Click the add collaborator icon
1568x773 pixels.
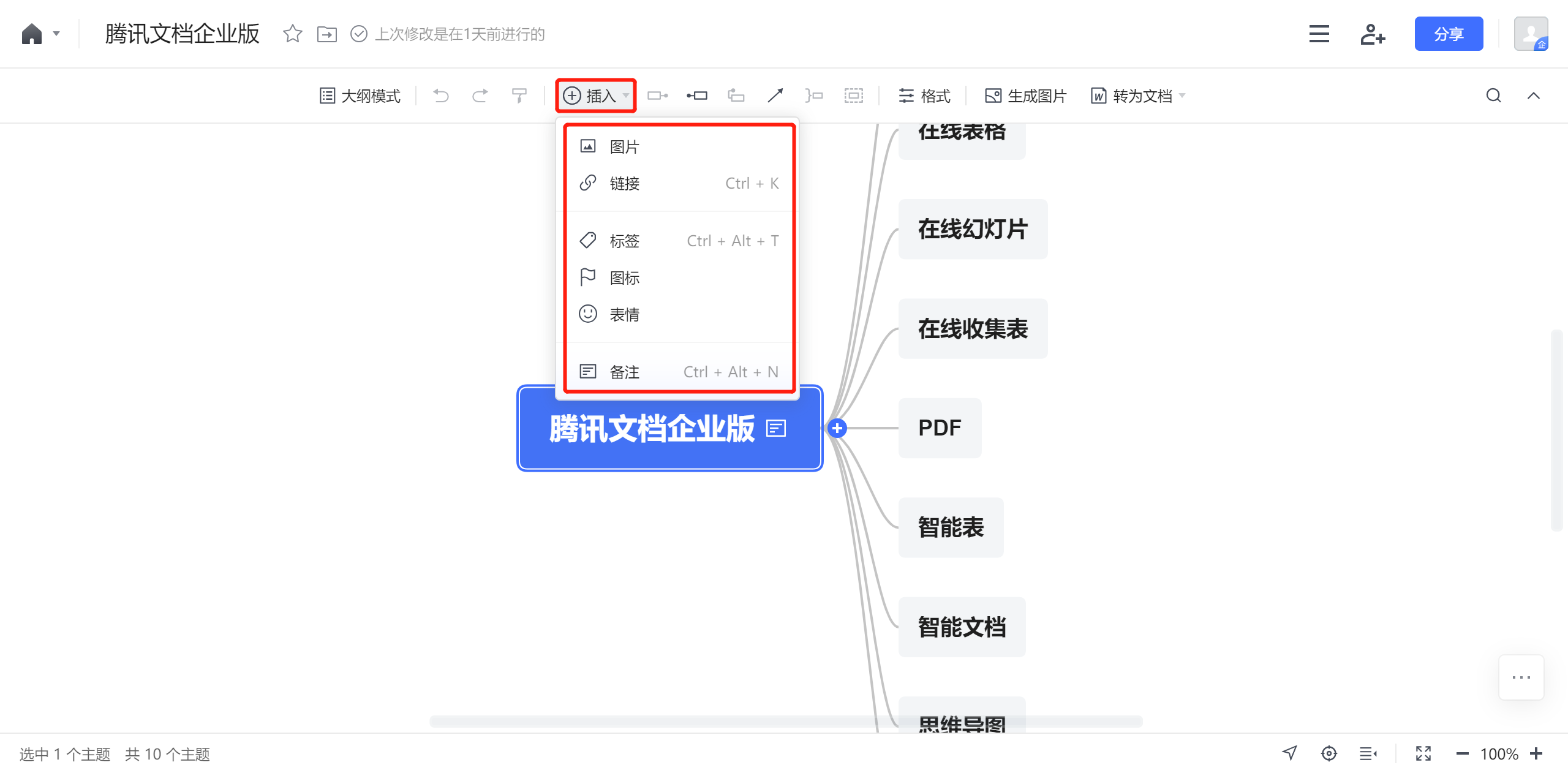(x=1372, y=34)
